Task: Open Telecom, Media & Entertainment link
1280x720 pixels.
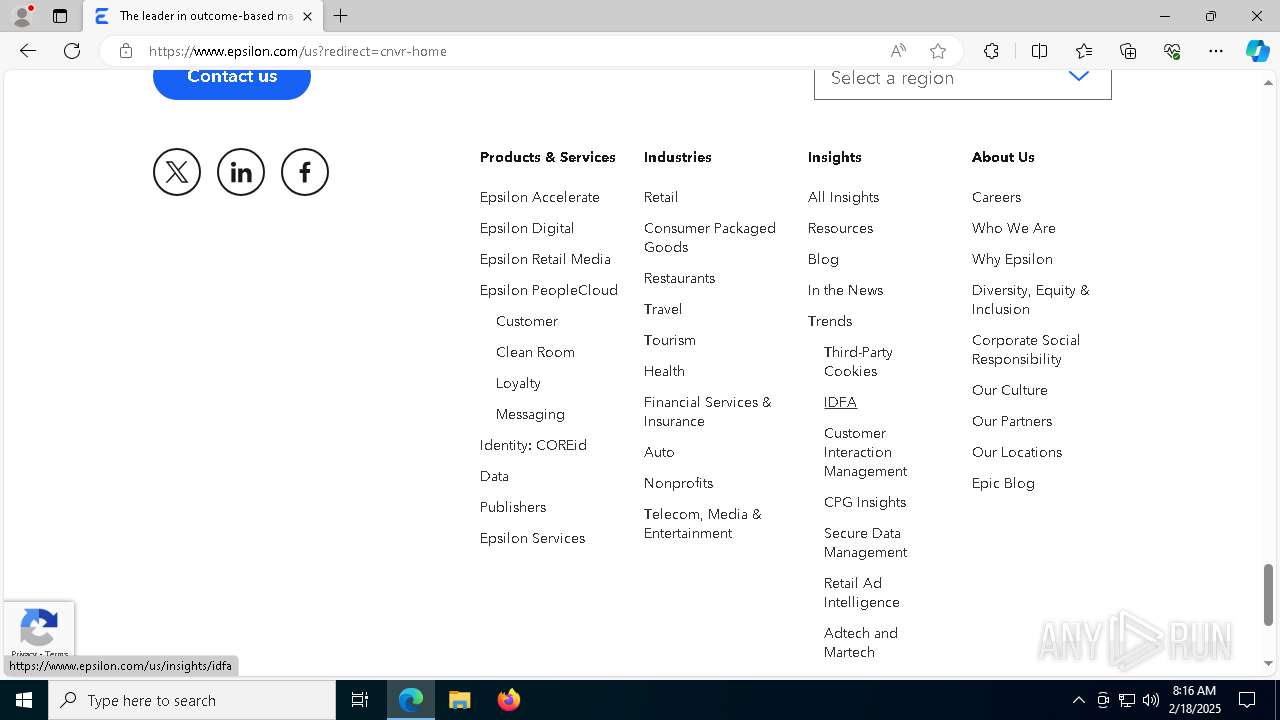Action: [x=703, y=523]
